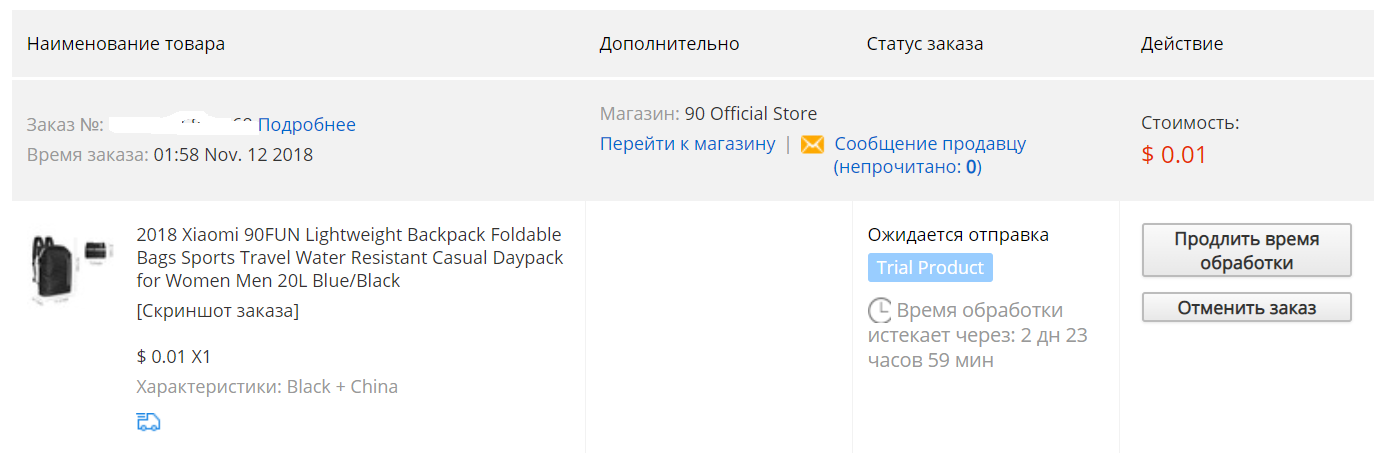
Task: Click the clock icon near processing time
Action: tap(879, 309)
